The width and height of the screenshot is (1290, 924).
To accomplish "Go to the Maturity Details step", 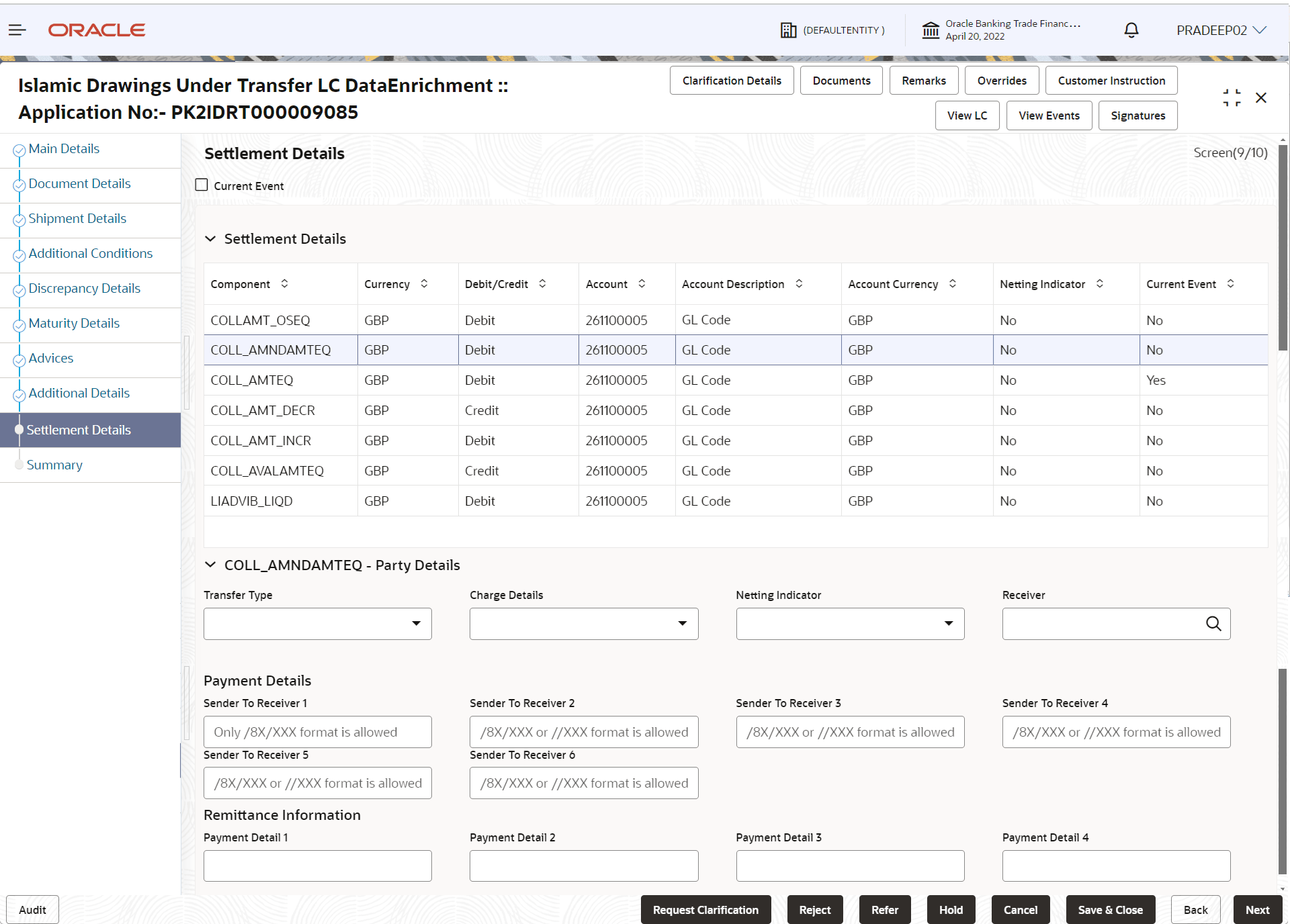I will click(x=74, y=324).
